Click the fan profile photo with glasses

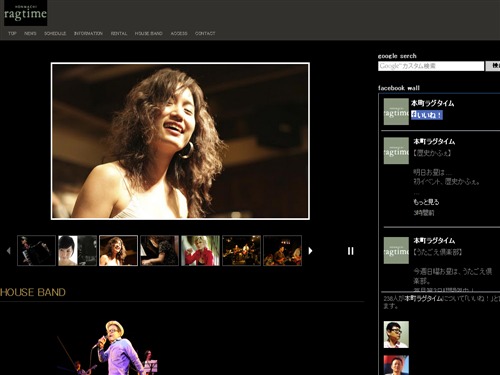(x=396, y=334)
